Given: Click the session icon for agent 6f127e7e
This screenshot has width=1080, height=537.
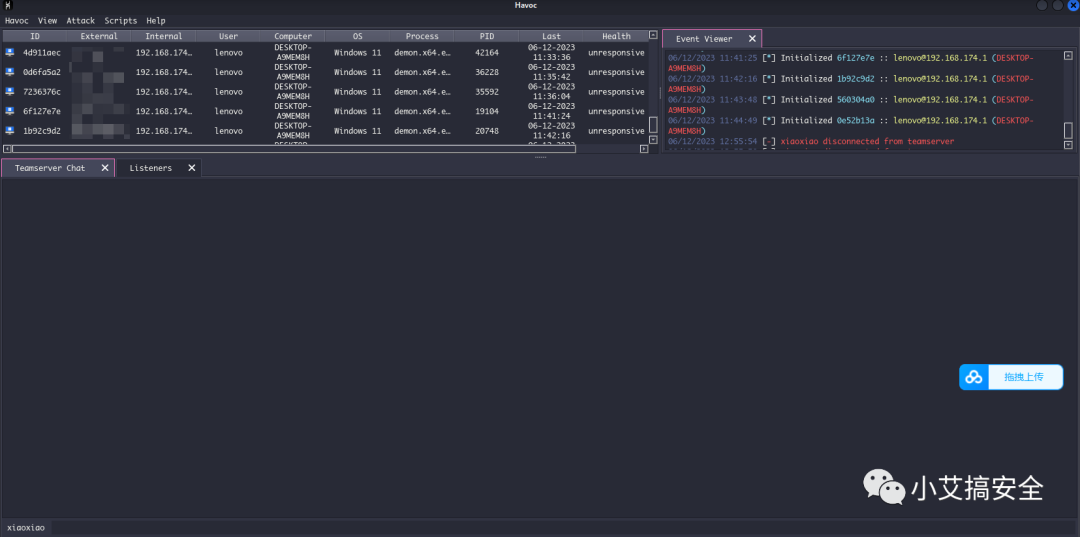Looking at the screenshot, I should coord(10,111).
